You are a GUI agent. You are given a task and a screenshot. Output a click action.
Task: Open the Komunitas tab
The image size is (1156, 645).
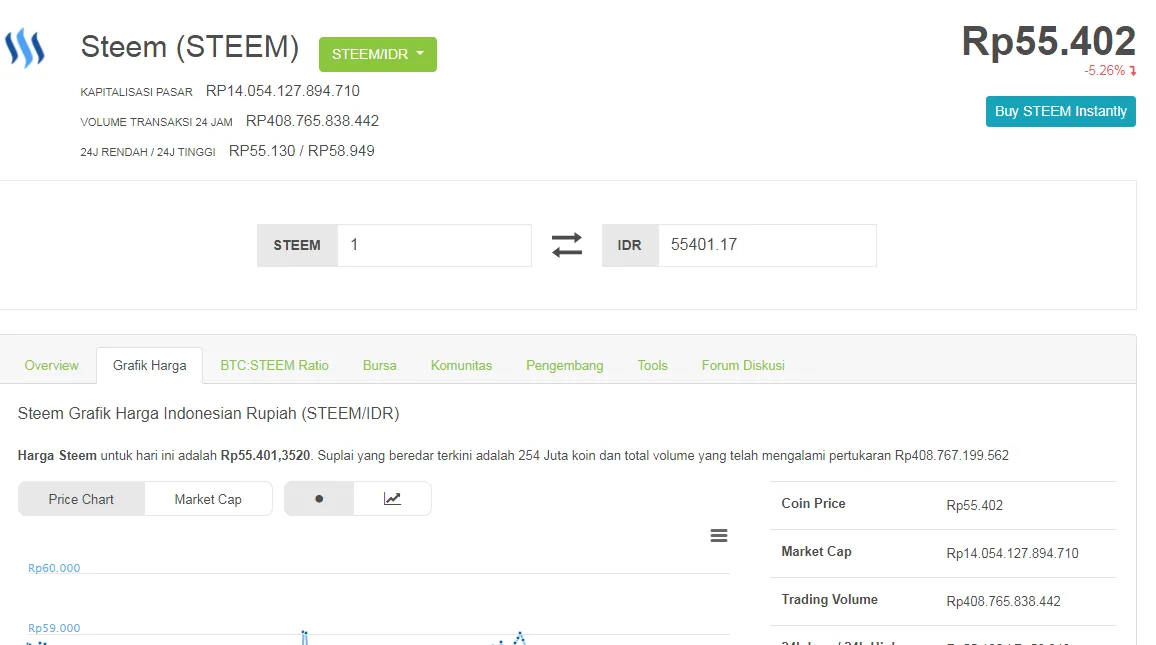[462, 366]
